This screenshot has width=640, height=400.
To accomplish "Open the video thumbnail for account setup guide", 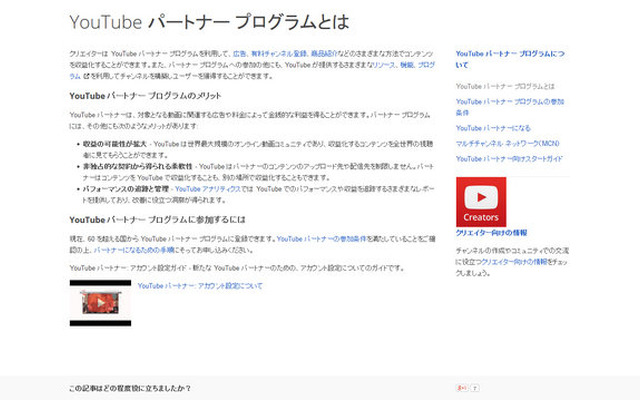I will 100,303.
